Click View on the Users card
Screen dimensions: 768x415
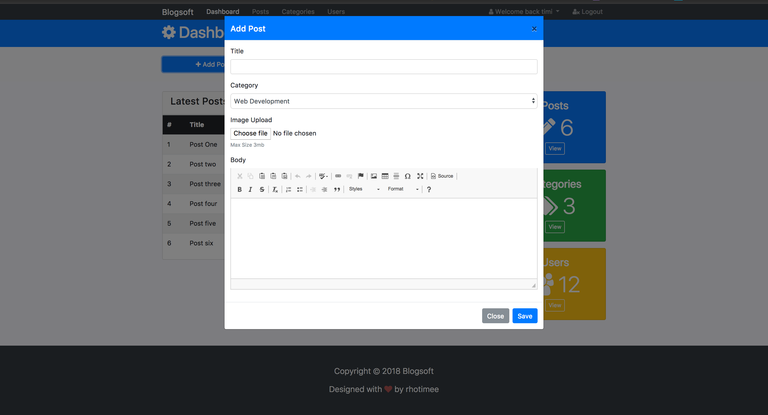point(554,305)
